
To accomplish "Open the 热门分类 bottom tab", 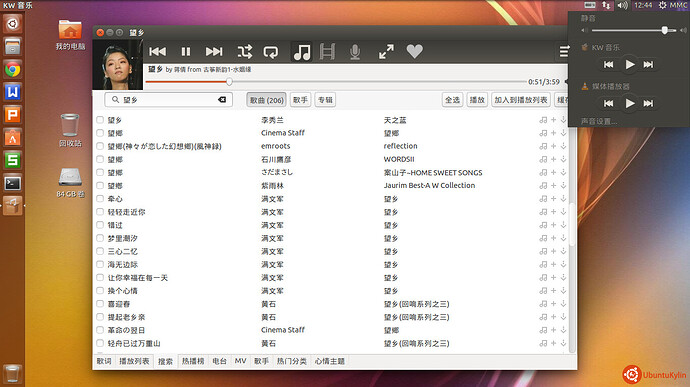I will click(x=291, y=361).
